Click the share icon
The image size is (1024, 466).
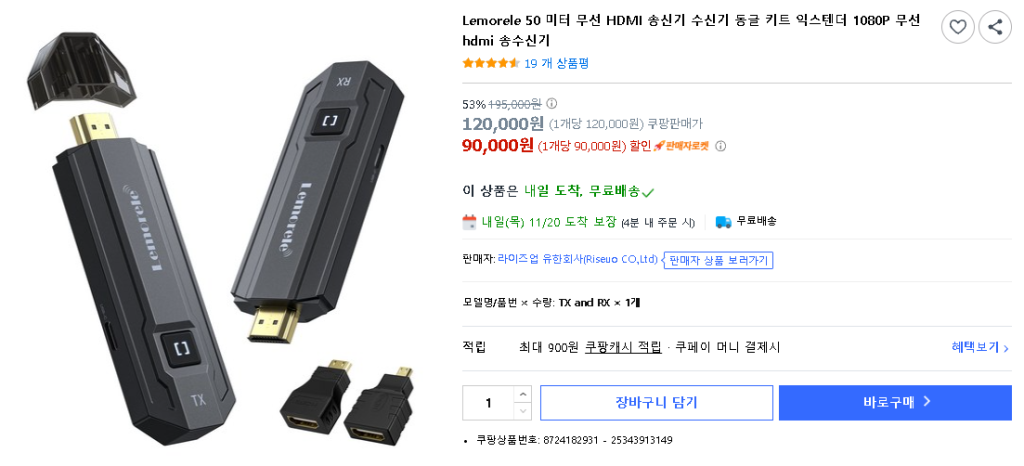point(995,27)
